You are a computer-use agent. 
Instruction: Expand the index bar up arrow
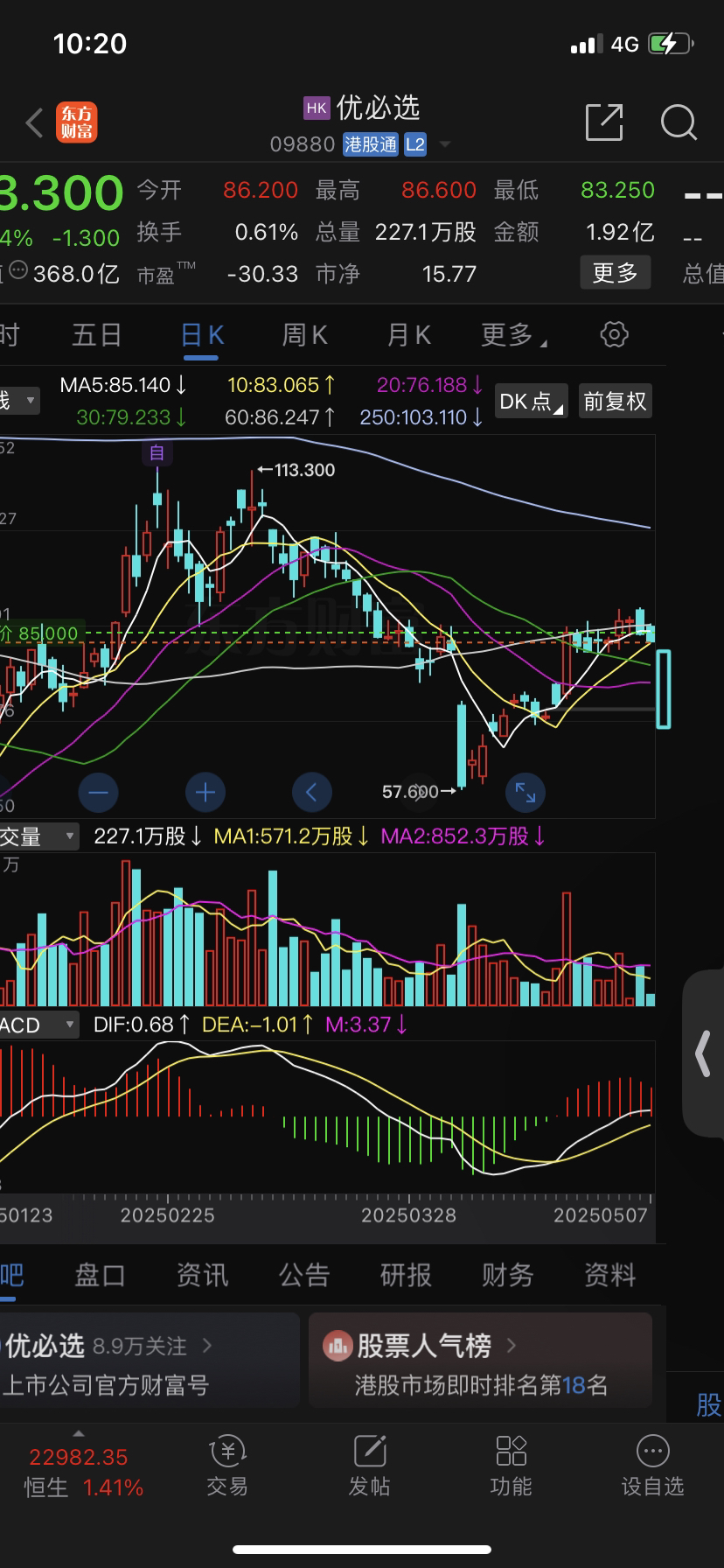[x=78, y=1433]
